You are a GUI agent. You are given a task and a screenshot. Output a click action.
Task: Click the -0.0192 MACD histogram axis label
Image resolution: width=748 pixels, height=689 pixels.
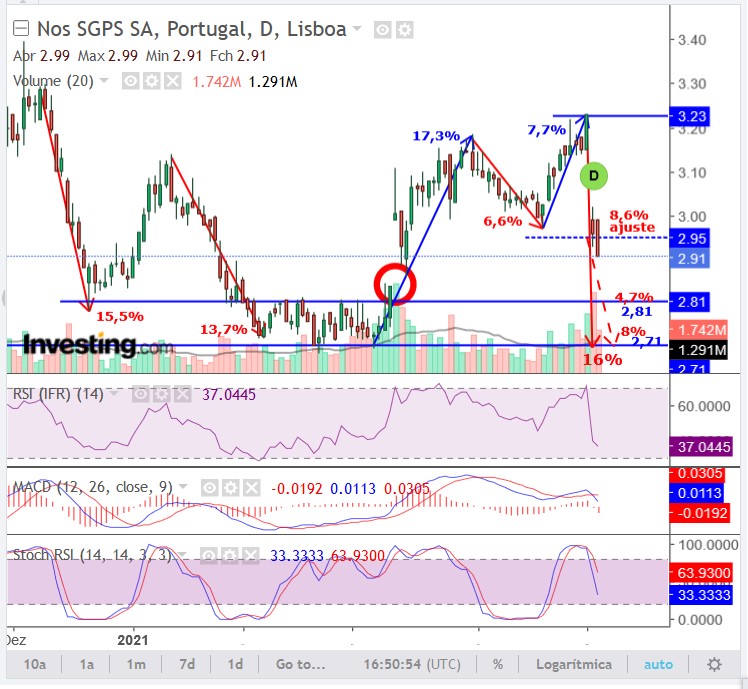point(700,513)
